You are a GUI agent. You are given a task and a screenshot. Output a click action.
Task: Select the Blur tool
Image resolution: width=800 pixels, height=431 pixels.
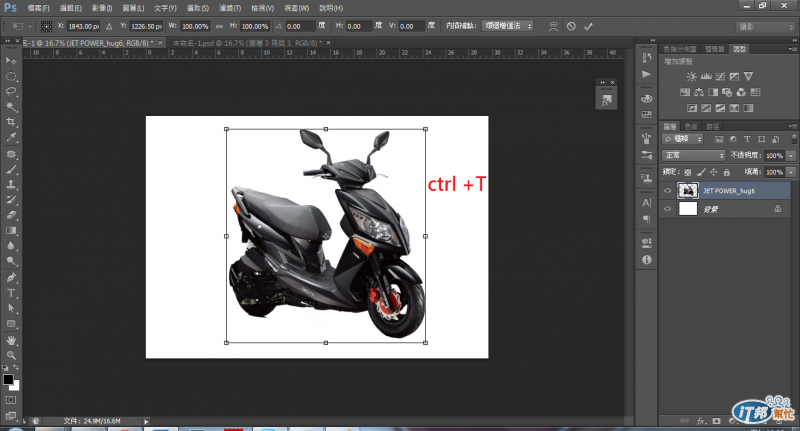[x=11, y=246]
